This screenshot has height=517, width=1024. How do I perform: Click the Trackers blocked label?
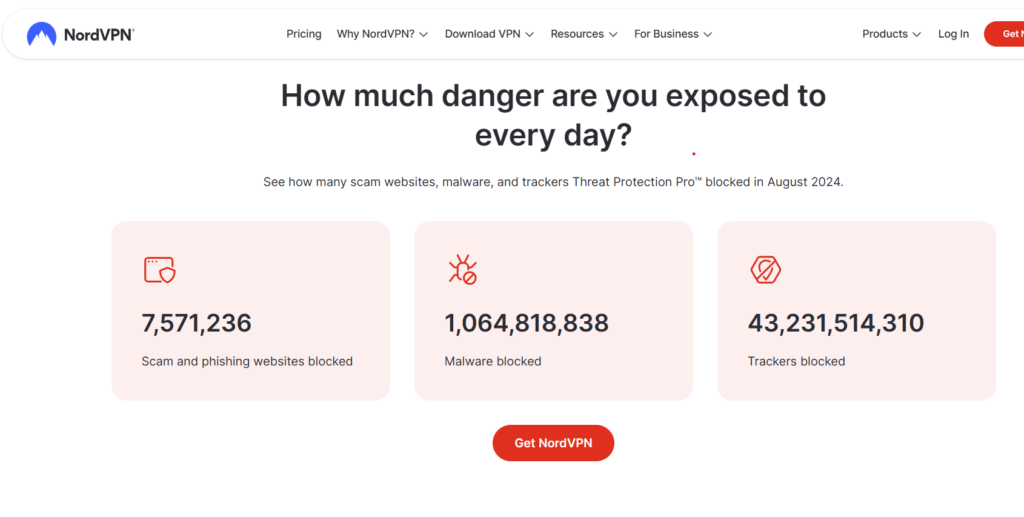796,361
